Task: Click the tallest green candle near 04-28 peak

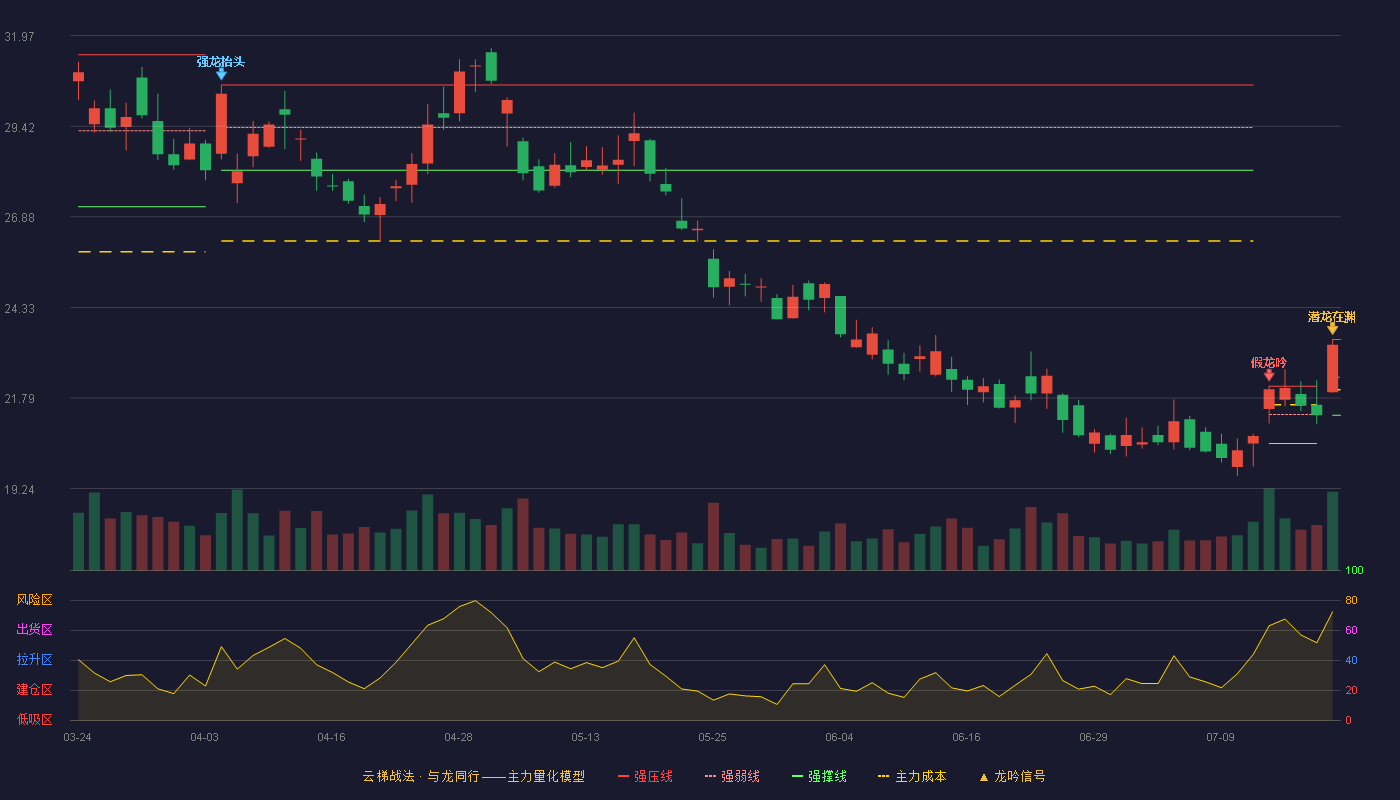Action: [x=491, y=66]
